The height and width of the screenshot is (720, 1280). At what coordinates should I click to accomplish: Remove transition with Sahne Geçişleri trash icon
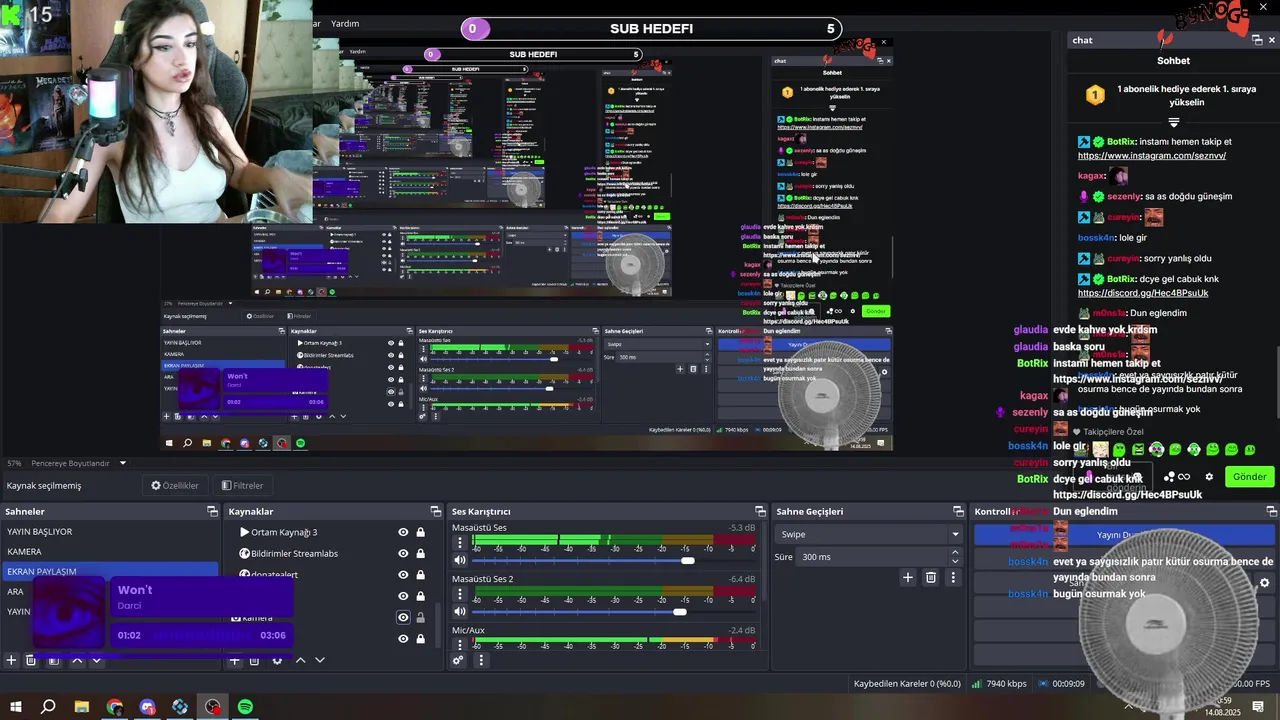[x=931, y=577]
